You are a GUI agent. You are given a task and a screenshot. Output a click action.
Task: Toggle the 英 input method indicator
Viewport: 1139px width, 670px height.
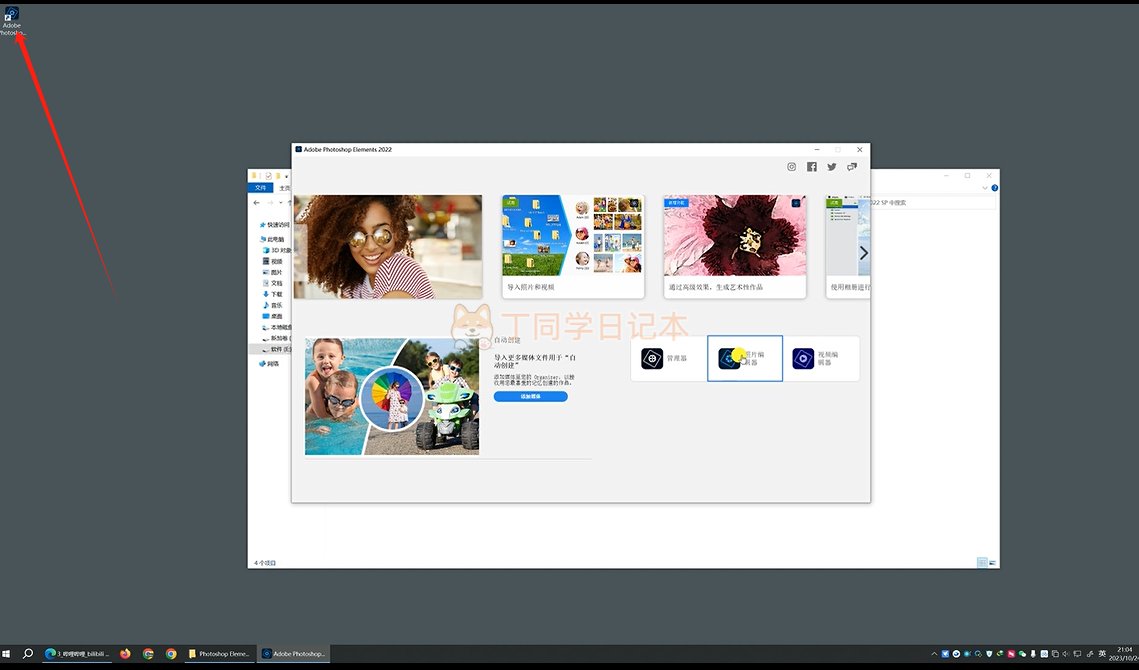point(1101,654)
